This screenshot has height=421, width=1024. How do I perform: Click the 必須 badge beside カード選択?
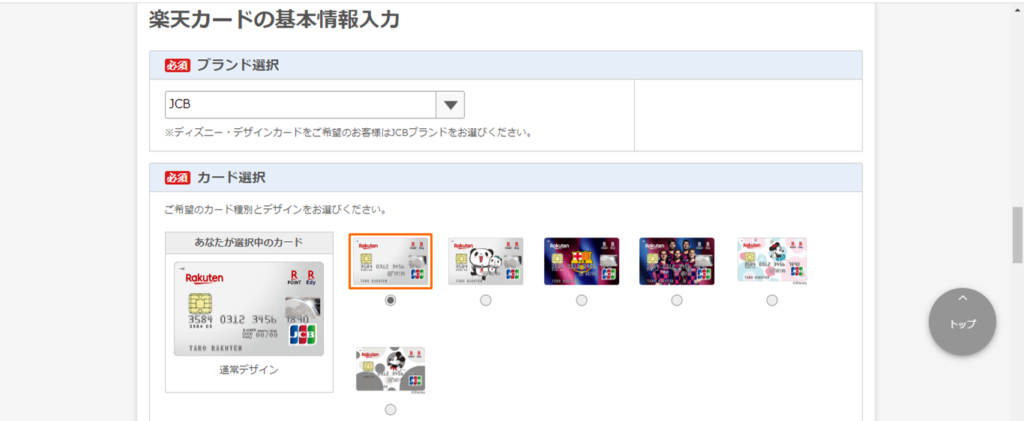click(177, 178)
